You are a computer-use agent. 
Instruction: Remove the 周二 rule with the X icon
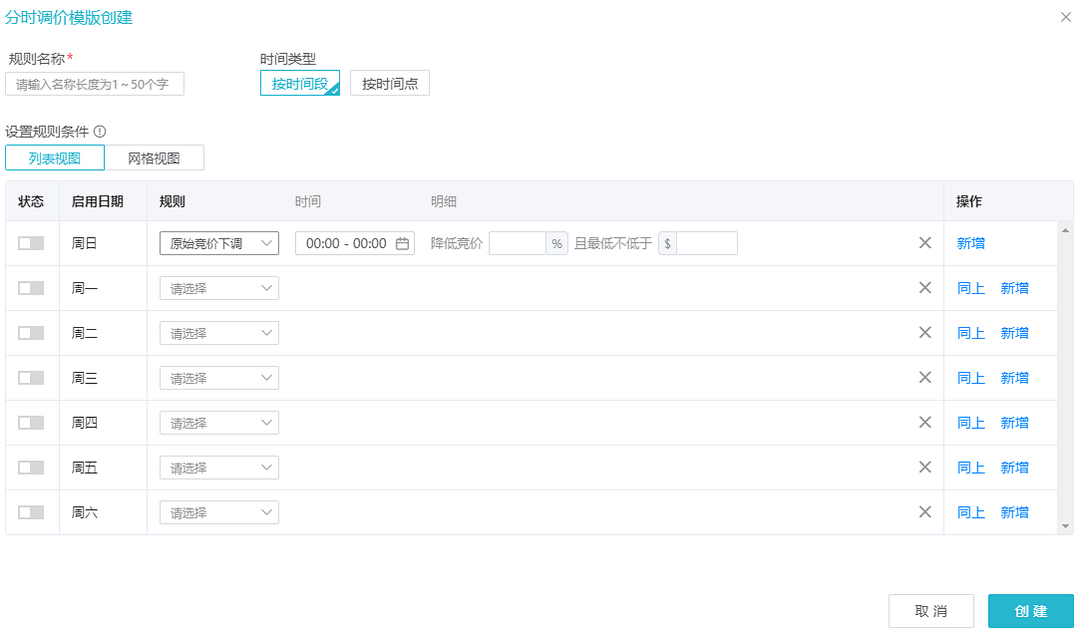pyautogui.click(x=925, y=332)
